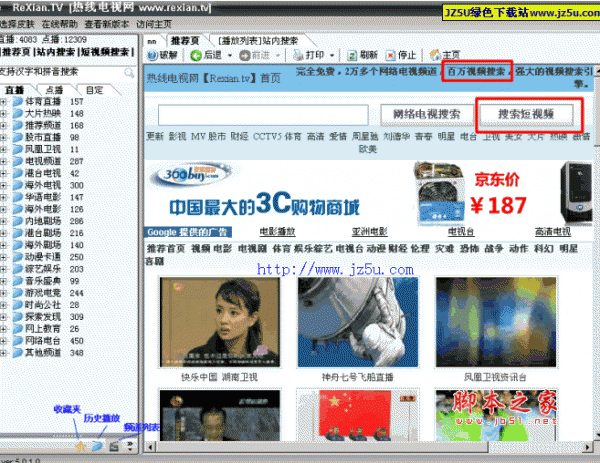Click the stop (停止) toolbar icon
This screenshot has width=600, height=463.
[390, 55]
